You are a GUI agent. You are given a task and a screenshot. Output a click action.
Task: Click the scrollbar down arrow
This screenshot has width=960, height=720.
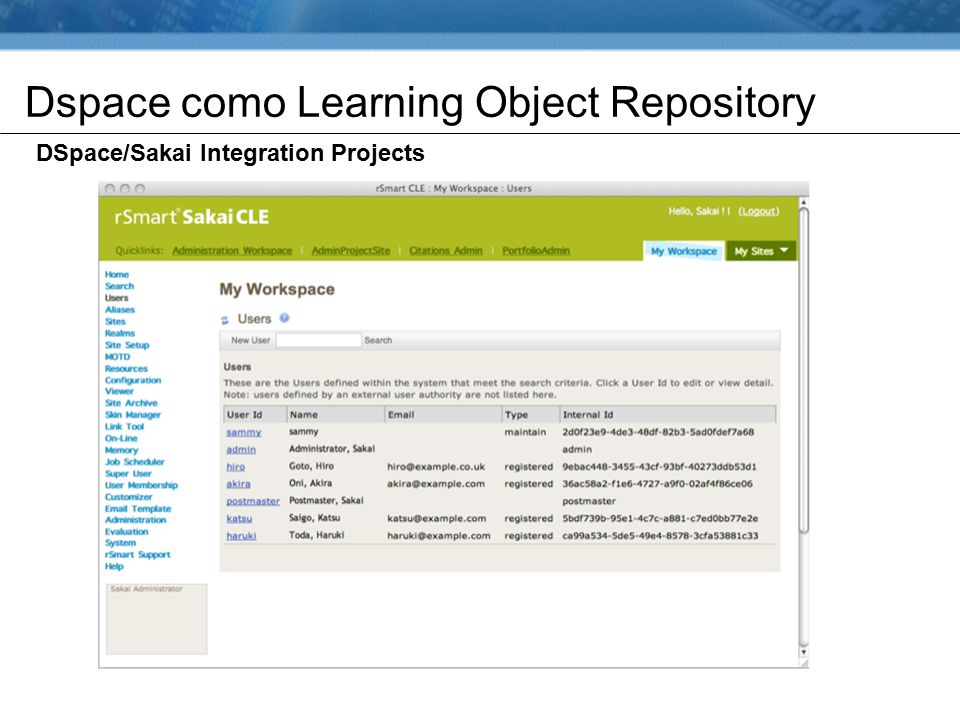point(804,652)
